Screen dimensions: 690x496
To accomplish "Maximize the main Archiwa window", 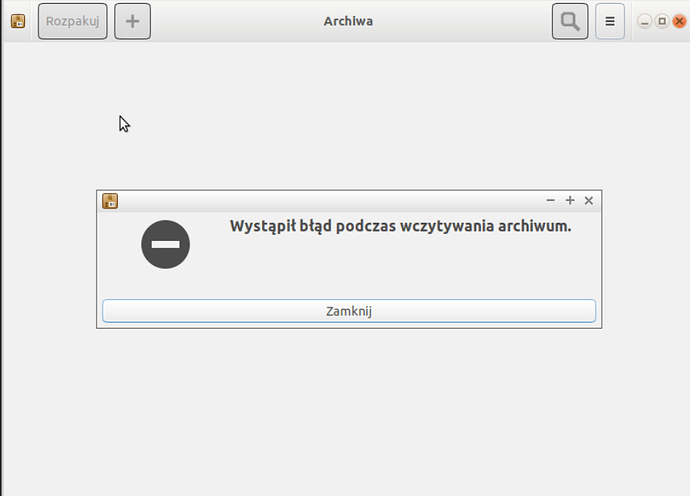I will 661,21.
